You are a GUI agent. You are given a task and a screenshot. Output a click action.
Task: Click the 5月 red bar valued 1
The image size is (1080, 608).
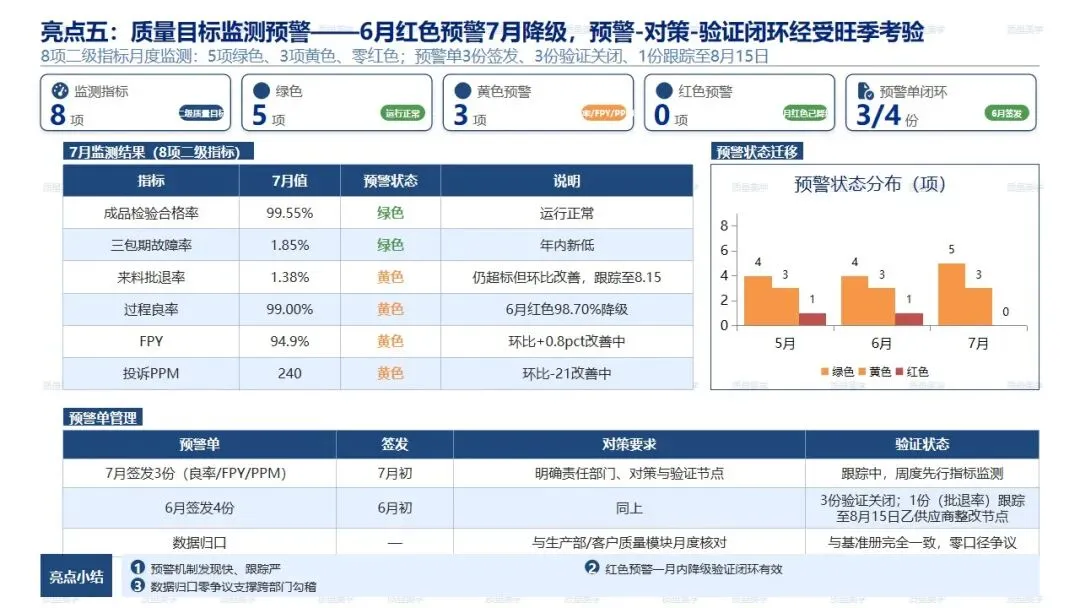[x=812, y=319]
